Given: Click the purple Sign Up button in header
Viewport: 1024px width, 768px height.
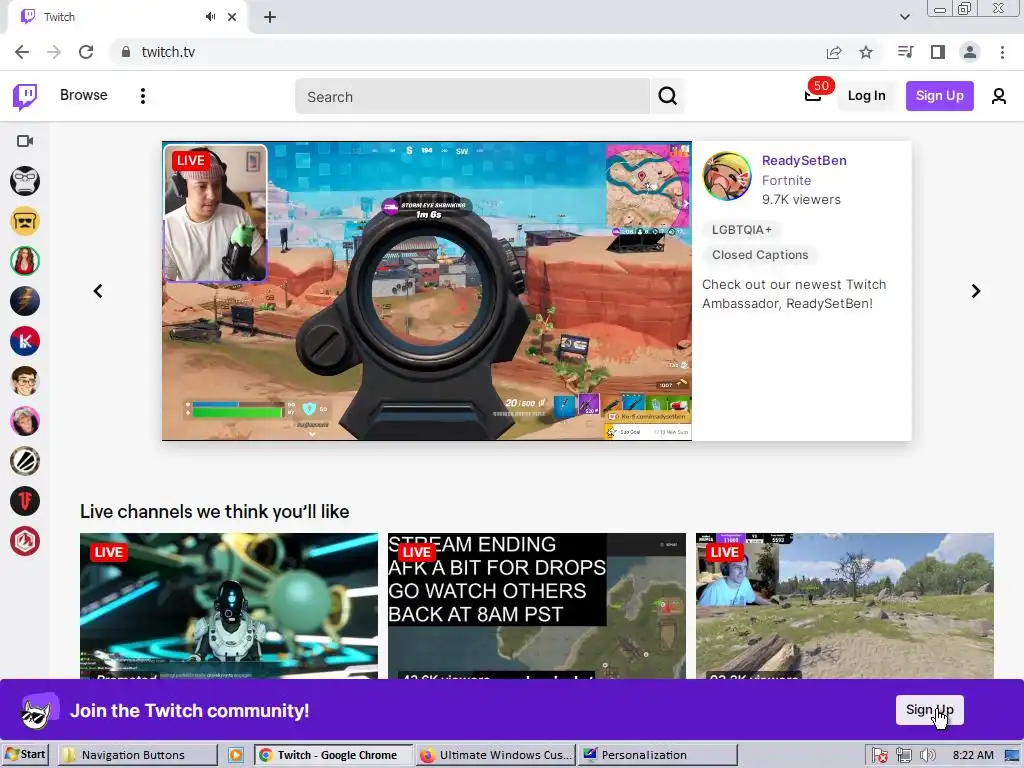Looking at the screenshot, I should point(939,96).
